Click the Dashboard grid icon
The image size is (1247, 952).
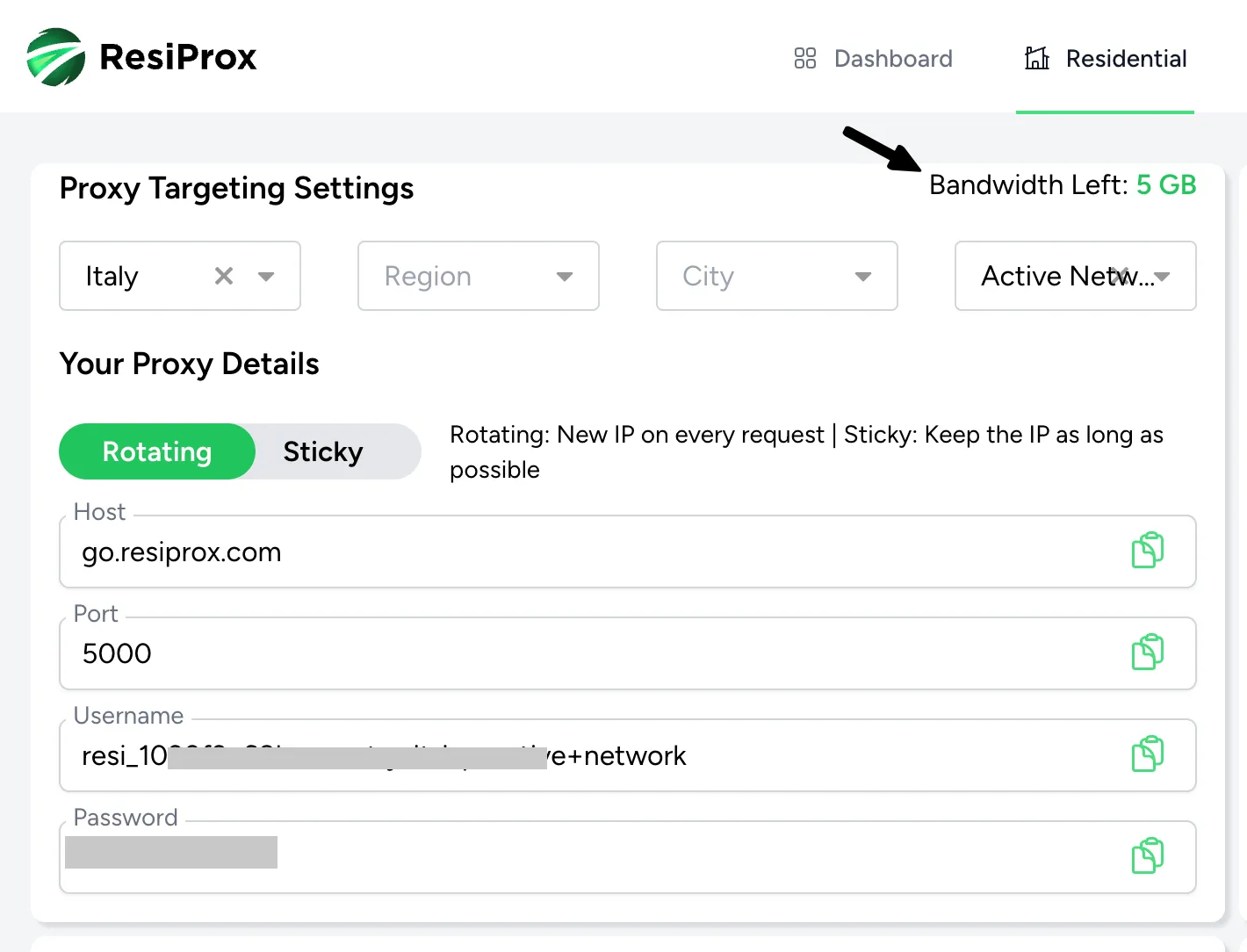pyautogui.click(x=804, y=58)
